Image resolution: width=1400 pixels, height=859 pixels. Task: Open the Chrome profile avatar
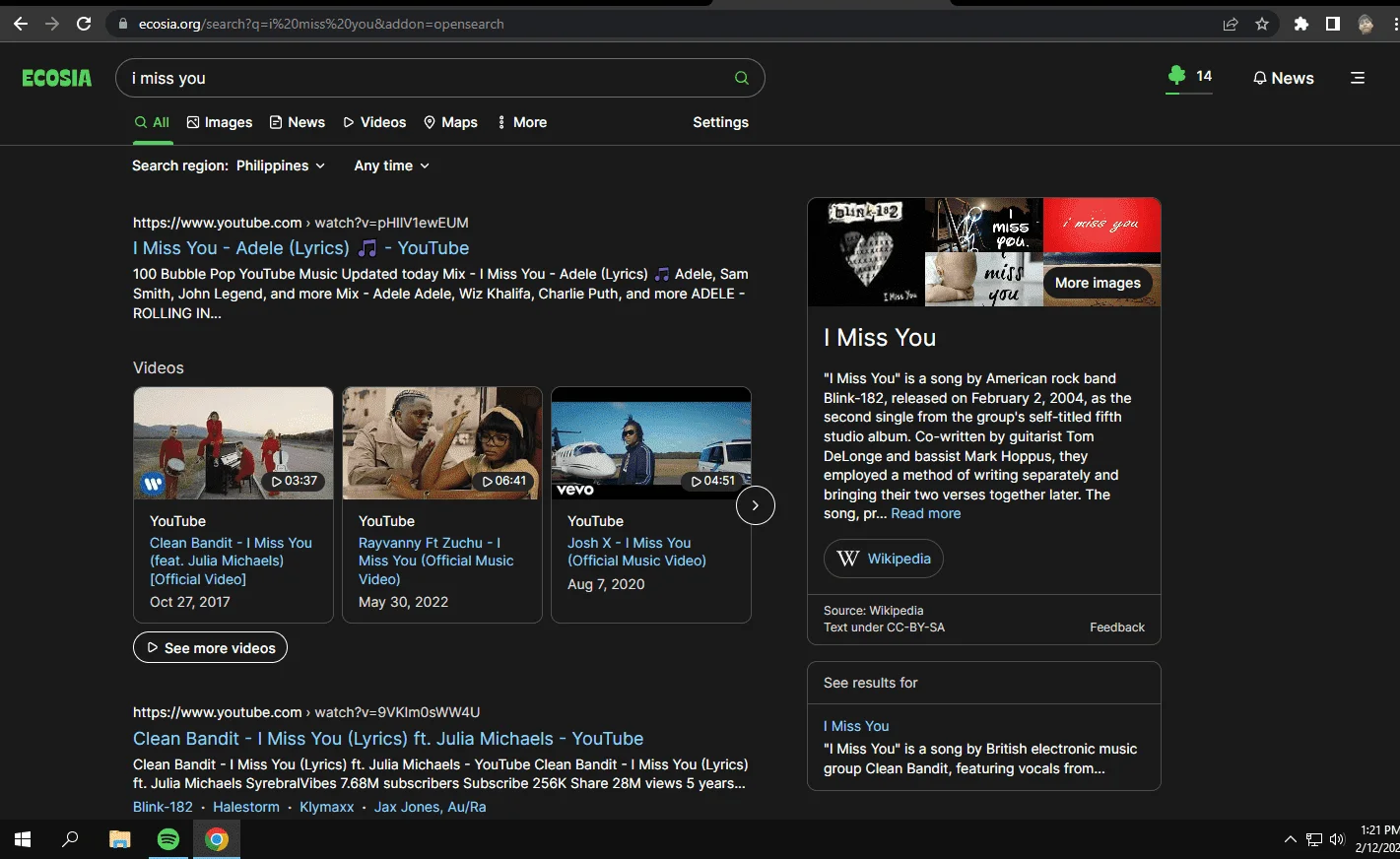coord(1366,24)
